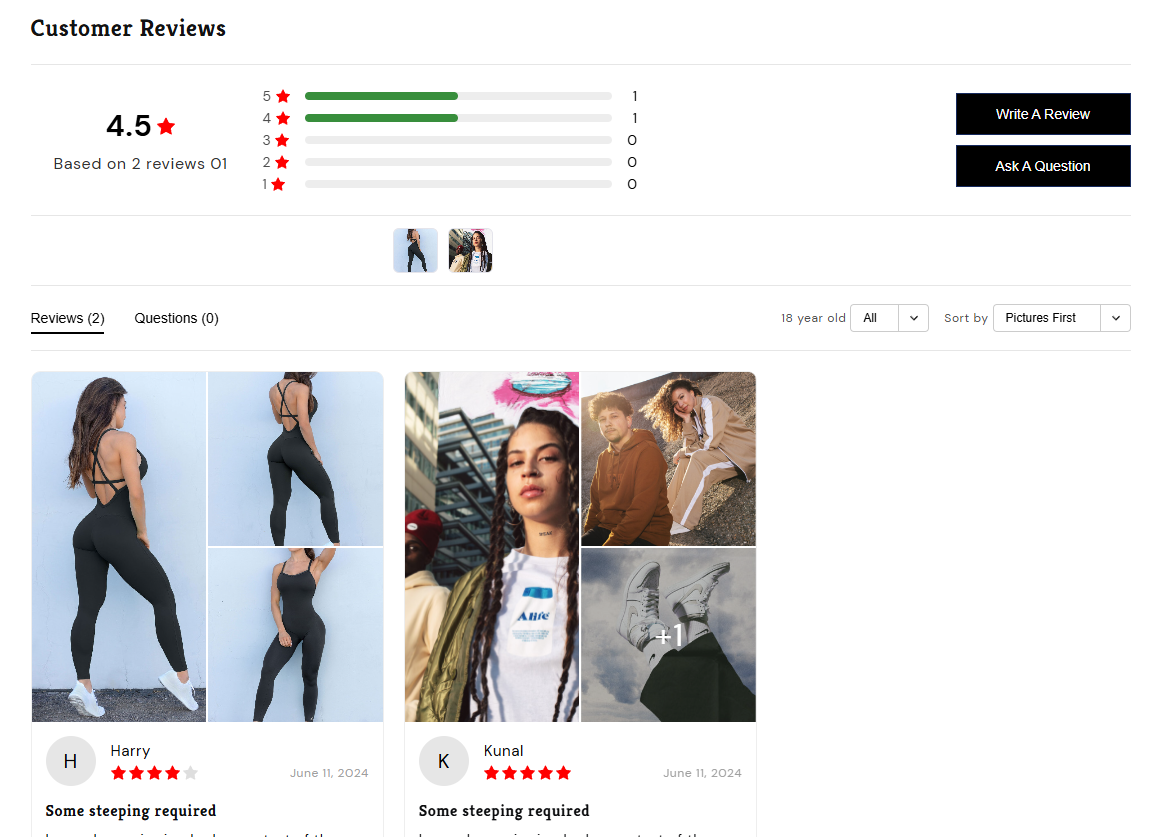Click the reviewer name Kunal
The image size is (1160, 837).
point(503,750)
